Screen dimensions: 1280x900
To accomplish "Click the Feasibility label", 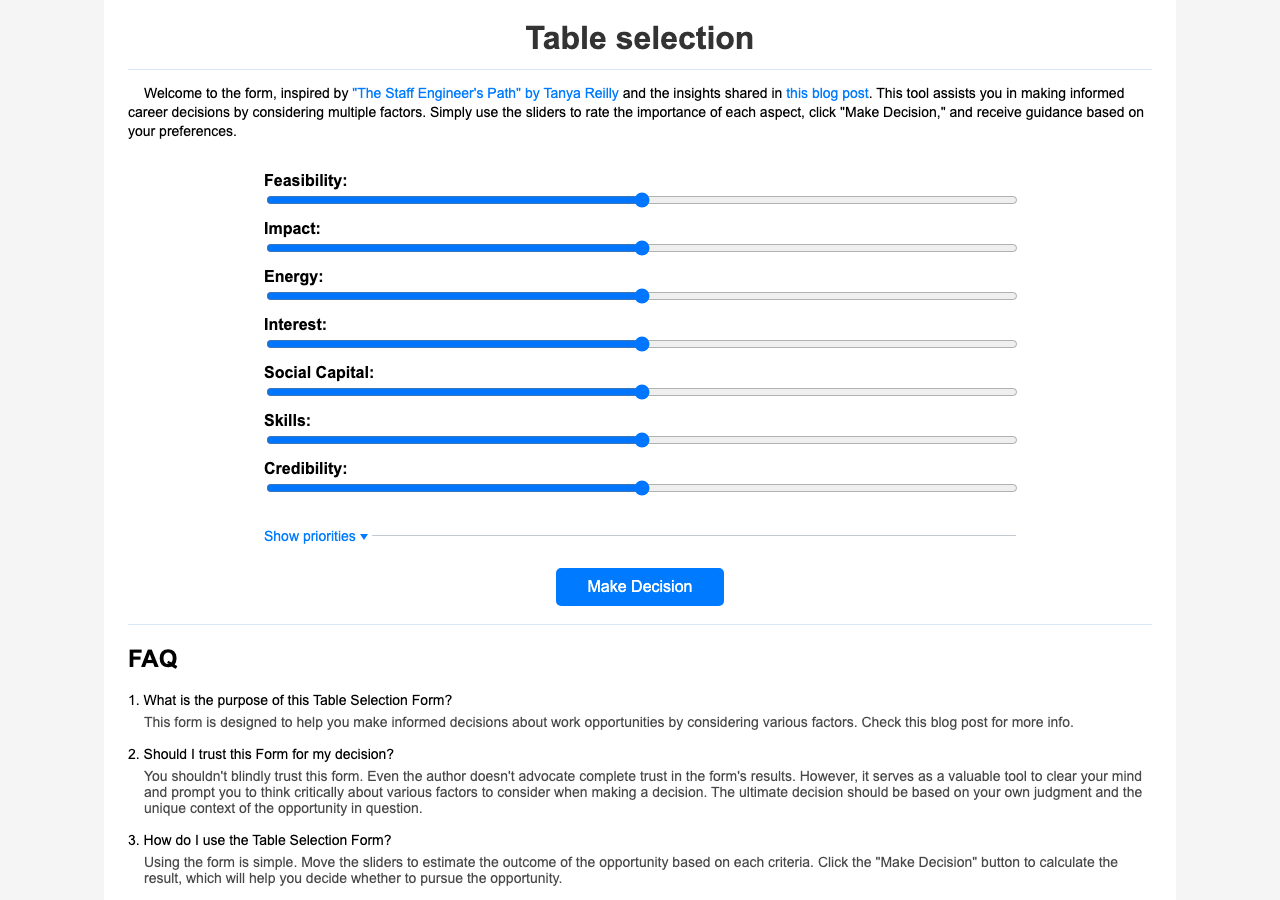I will click(305, 181).
